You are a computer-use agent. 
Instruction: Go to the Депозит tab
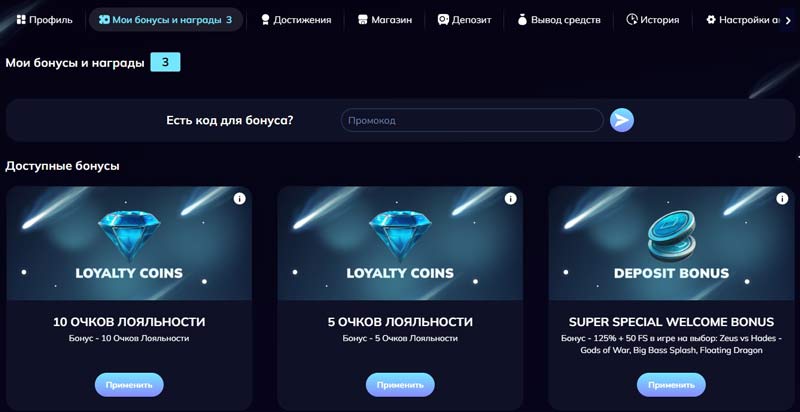465,19
